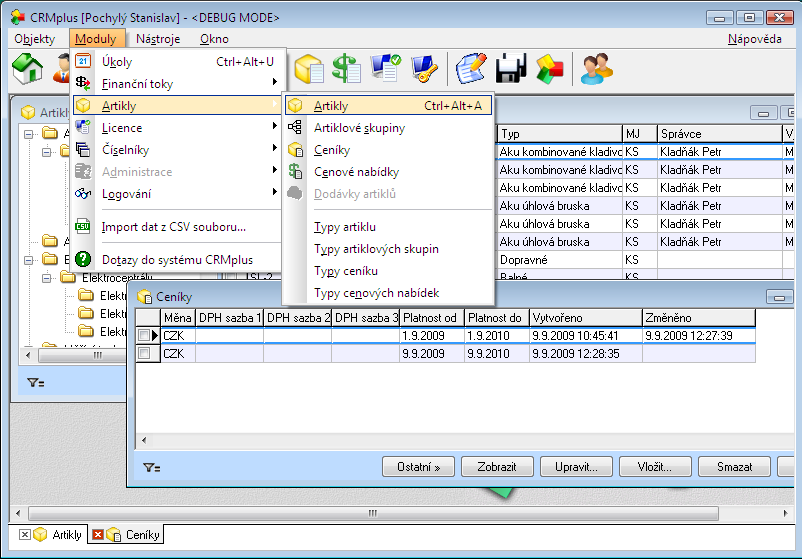Screen dimensions: 802x559
Task: Click the X icon on Artikly tab
Action: [25, 534]
